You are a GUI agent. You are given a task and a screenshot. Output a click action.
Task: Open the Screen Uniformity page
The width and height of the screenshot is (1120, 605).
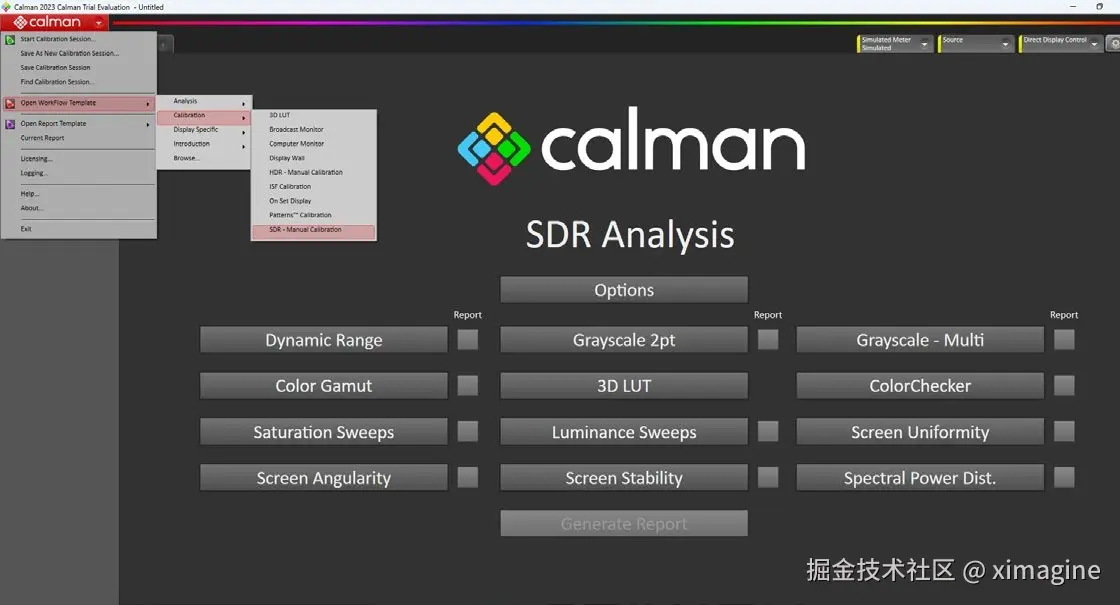coord(920,431)
